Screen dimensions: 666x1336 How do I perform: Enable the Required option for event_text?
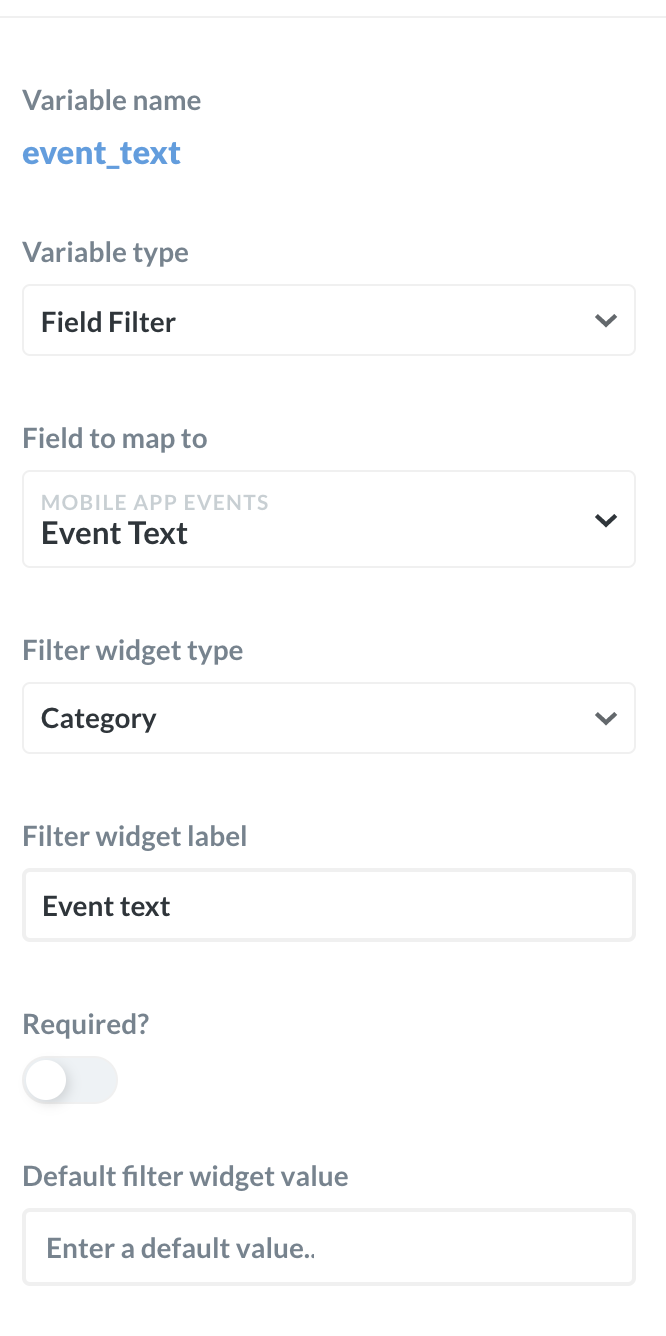(x=70, y=1080)
